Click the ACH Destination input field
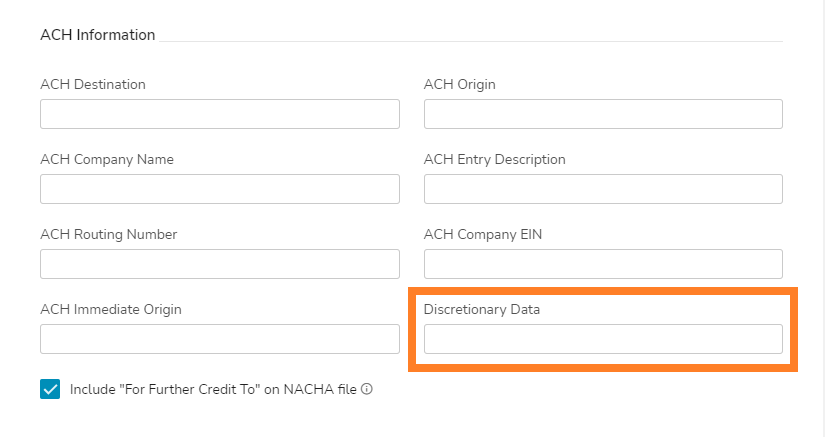The width and height of the screenshot is (825, 437). [x=219, y=114]
